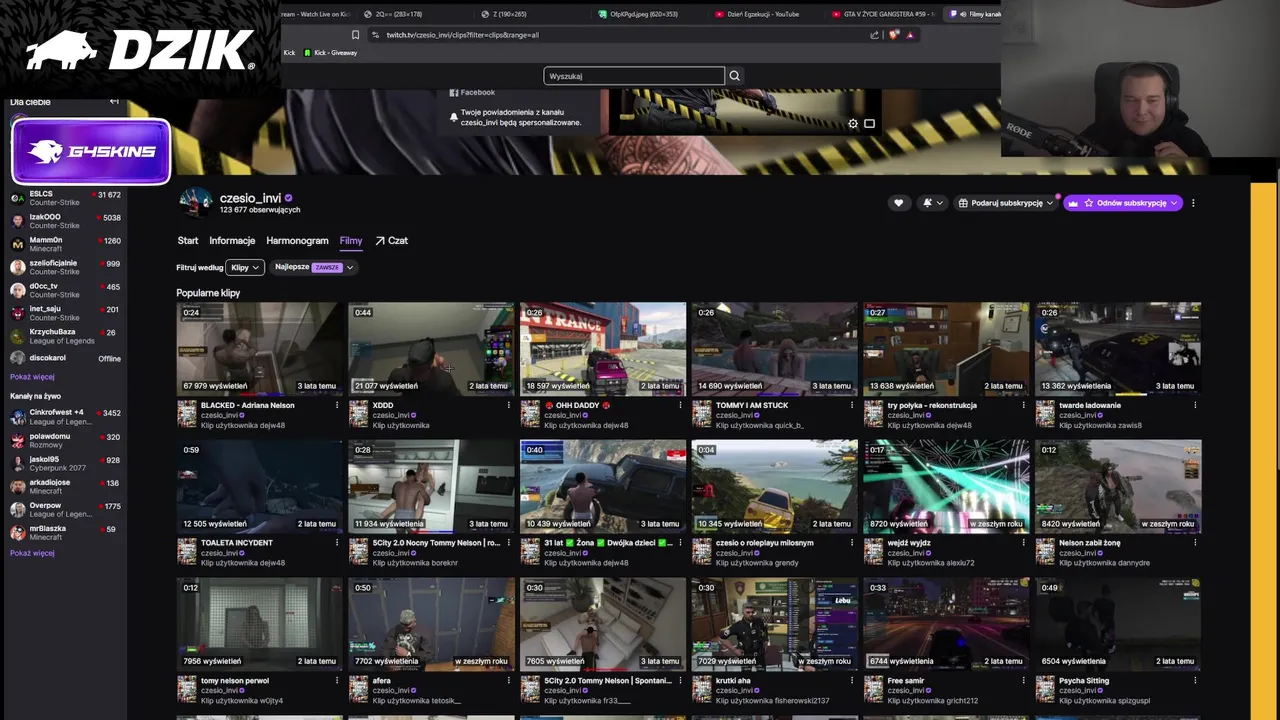Image resolution: width=1280 pixels, height=720 pixels.
Task: Click d0cc_tv avatar icon in sidebar
Action: pyautogui.click(x=17, y=290)
